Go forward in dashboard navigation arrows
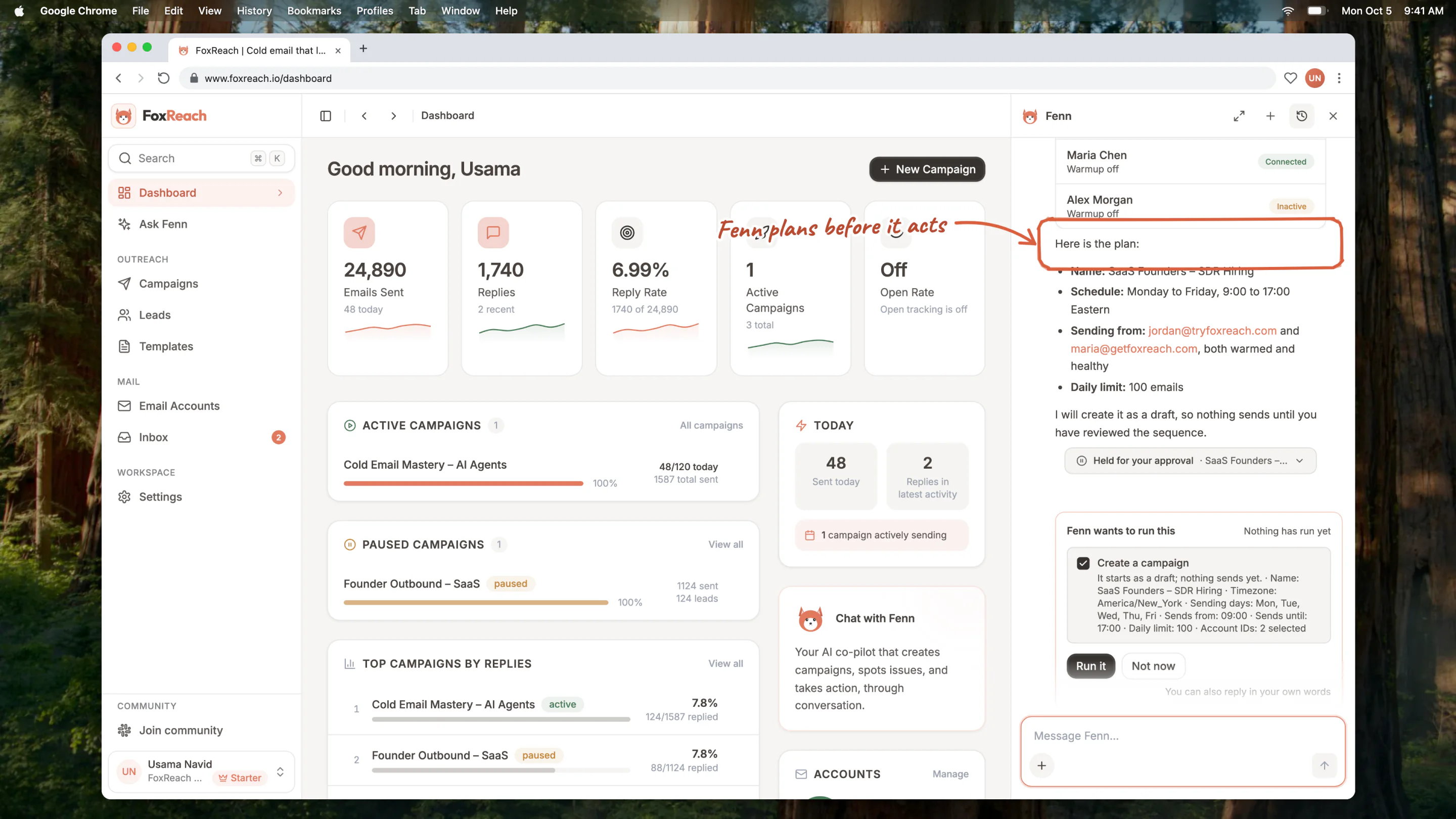This screenshot has width=1456, height=819. 393,116
